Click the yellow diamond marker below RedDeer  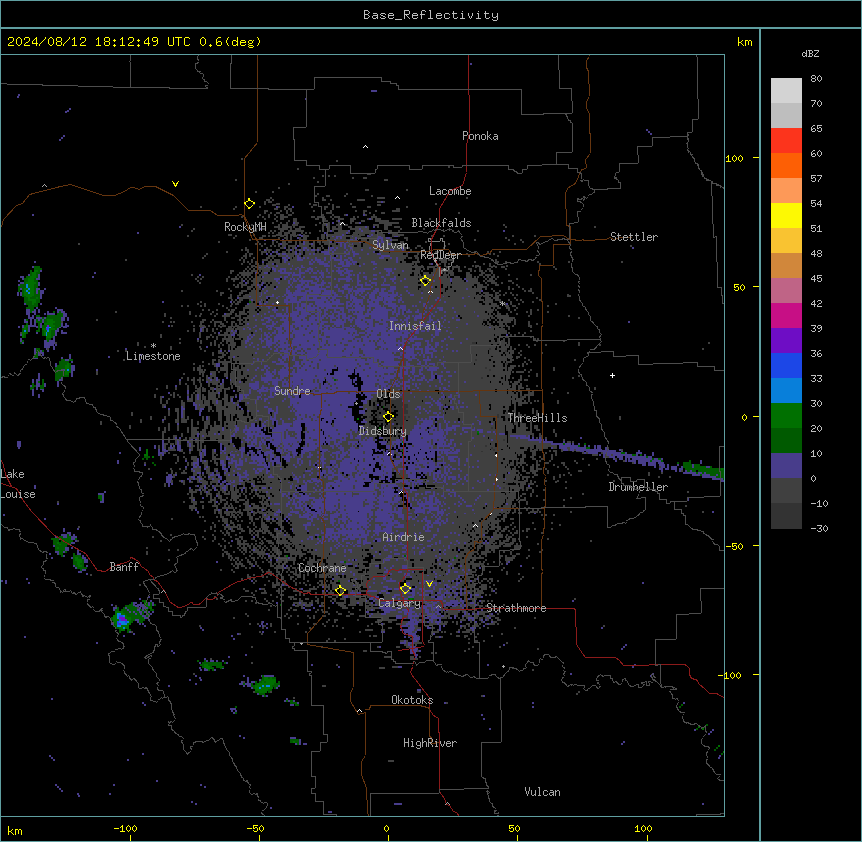426,281
